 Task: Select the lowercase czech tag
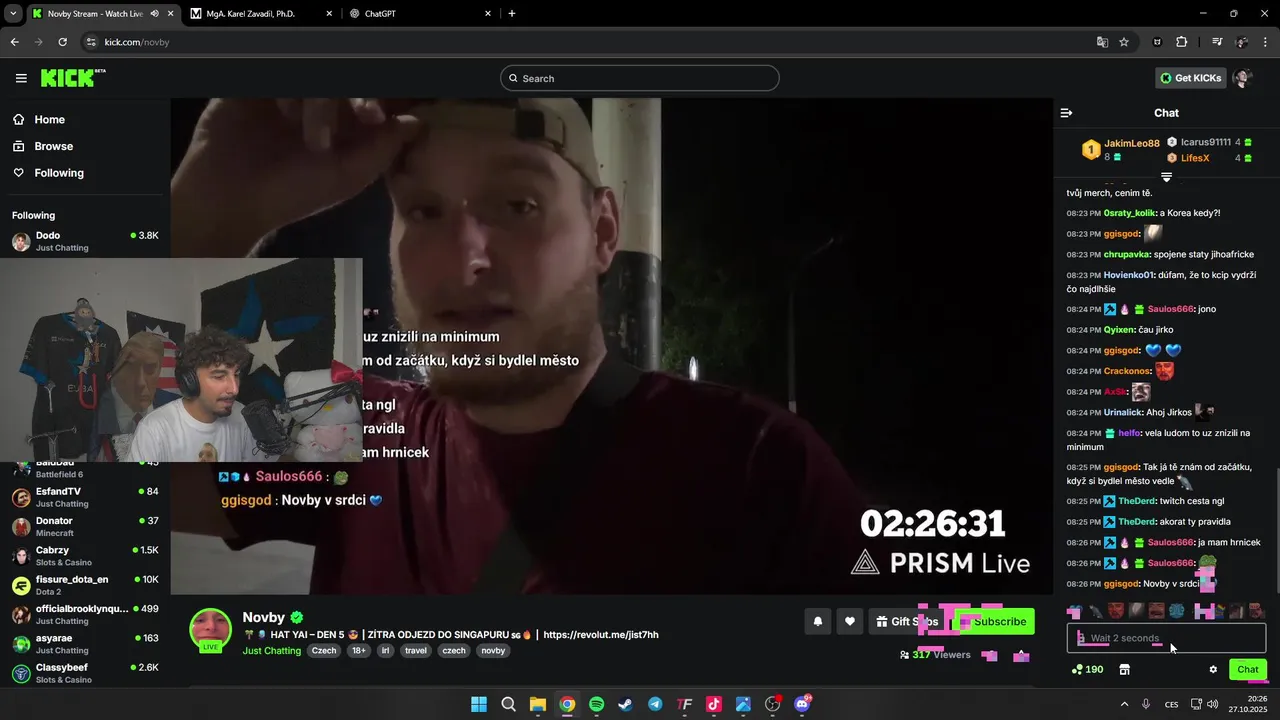pyautogui.click(x=454, y=650)
